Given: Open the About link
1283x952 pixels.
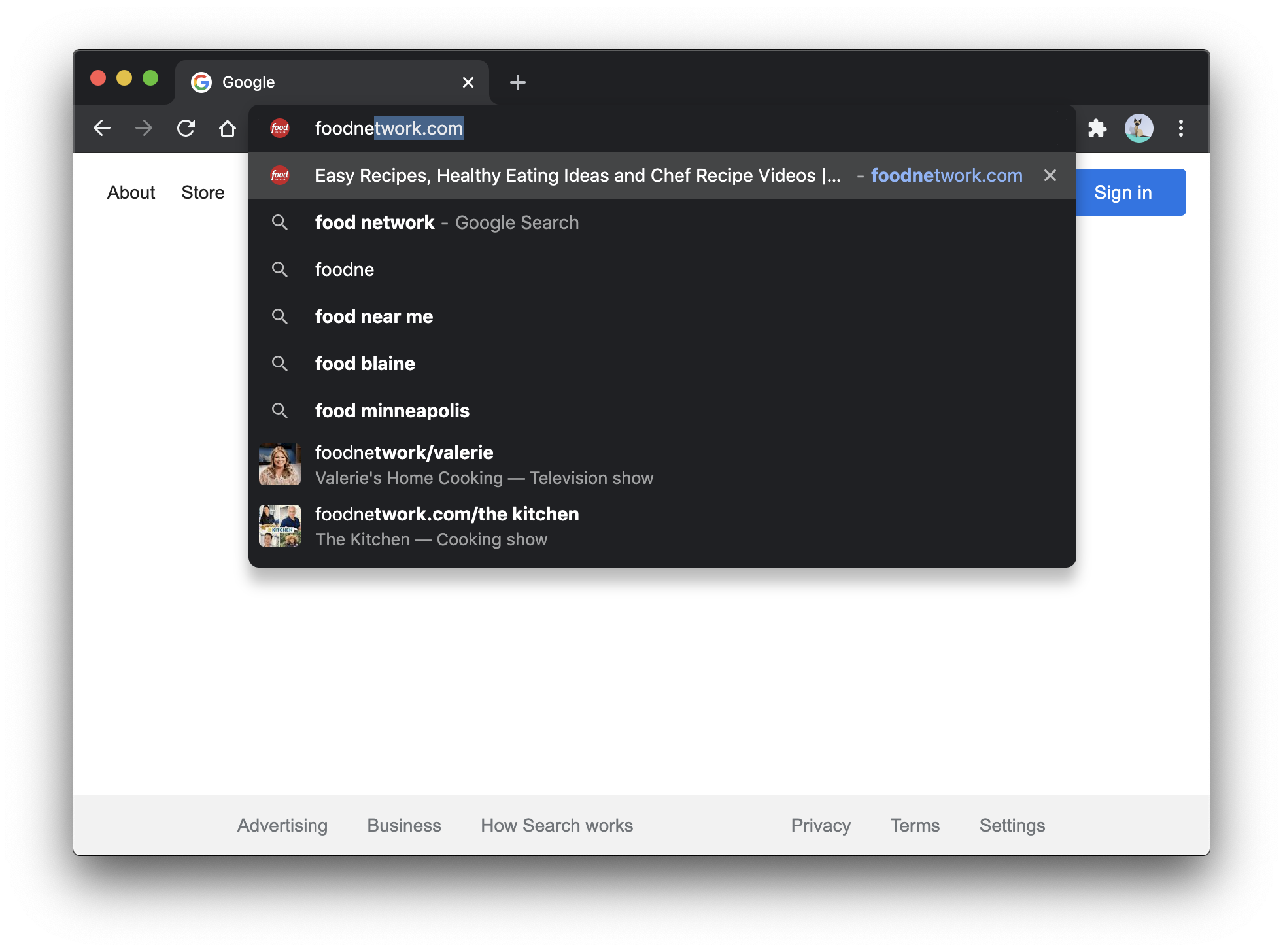Looking at the screenshot, I should [131, 192].
